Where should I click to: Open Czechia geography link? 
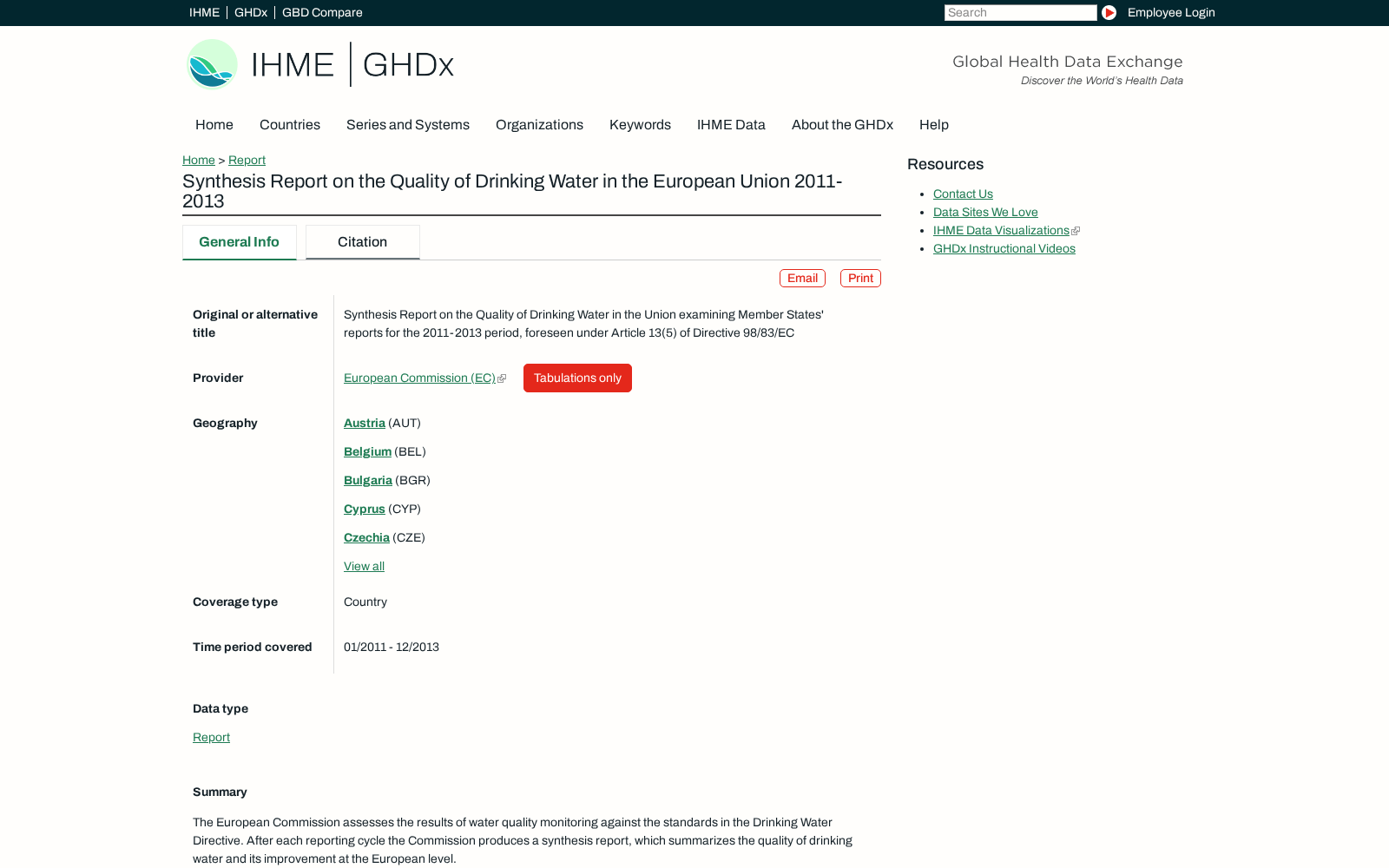tap(366, 537)
